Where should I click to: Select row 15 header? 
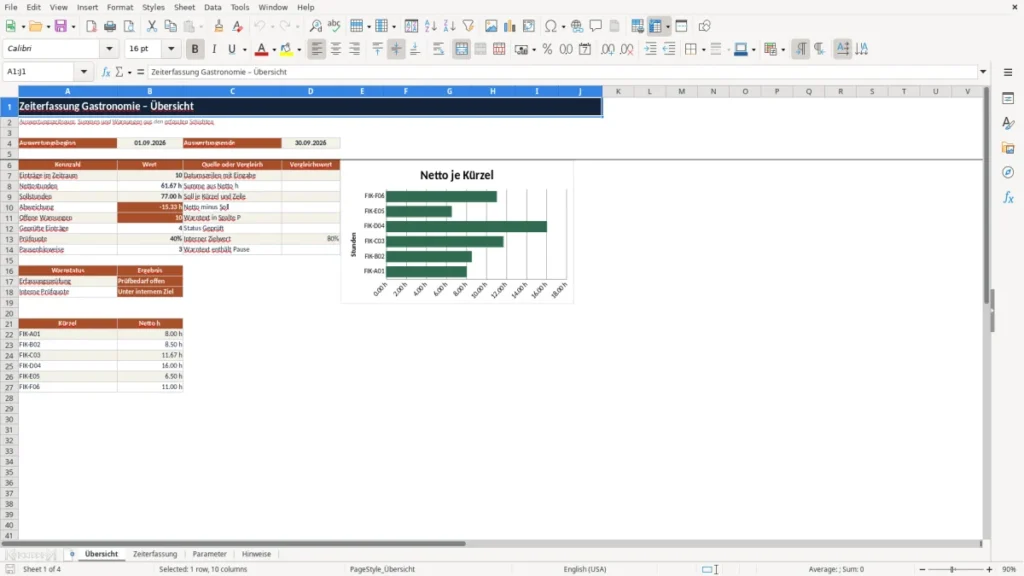[x=9, y=260]
